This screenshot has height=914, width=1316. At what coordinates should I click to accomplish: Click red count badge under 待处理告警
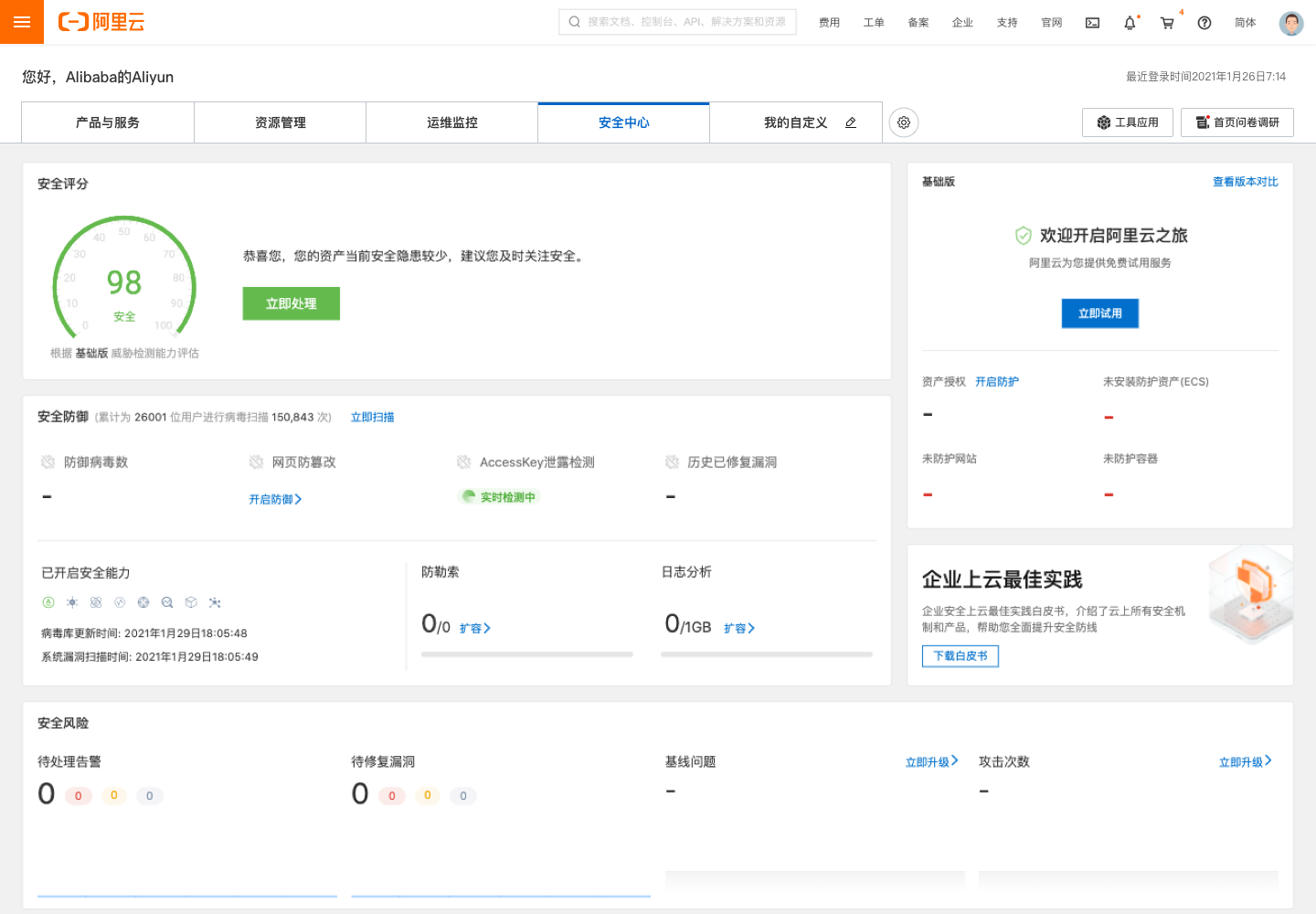(x=79, y=795)
